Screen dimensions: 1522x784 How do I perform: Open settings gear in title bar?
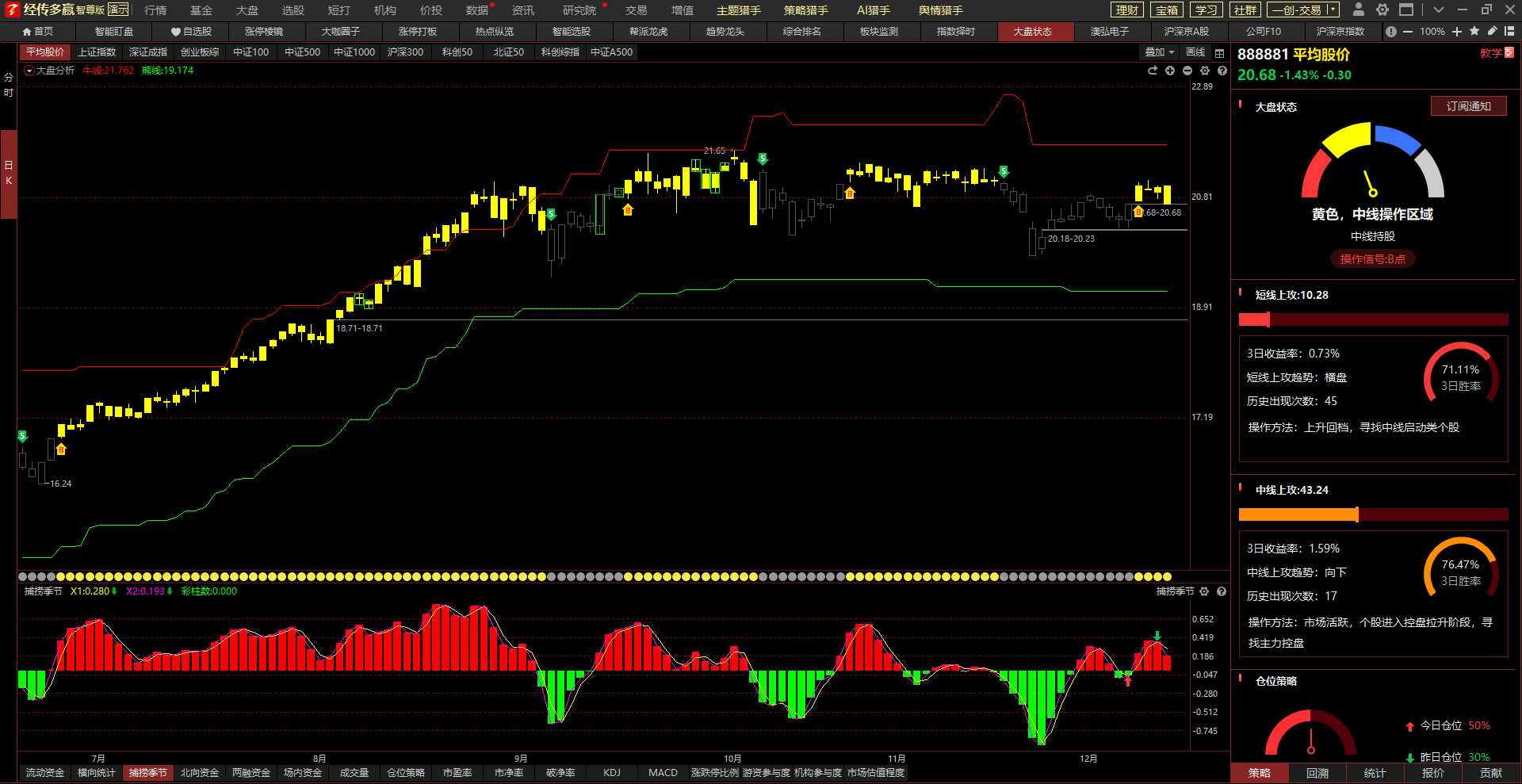1382,10
